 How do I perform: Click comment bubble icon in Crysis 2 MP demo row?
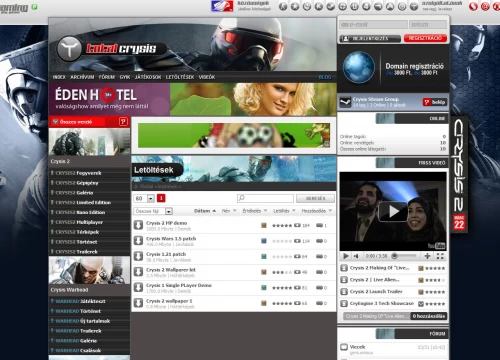pos(319,226)
